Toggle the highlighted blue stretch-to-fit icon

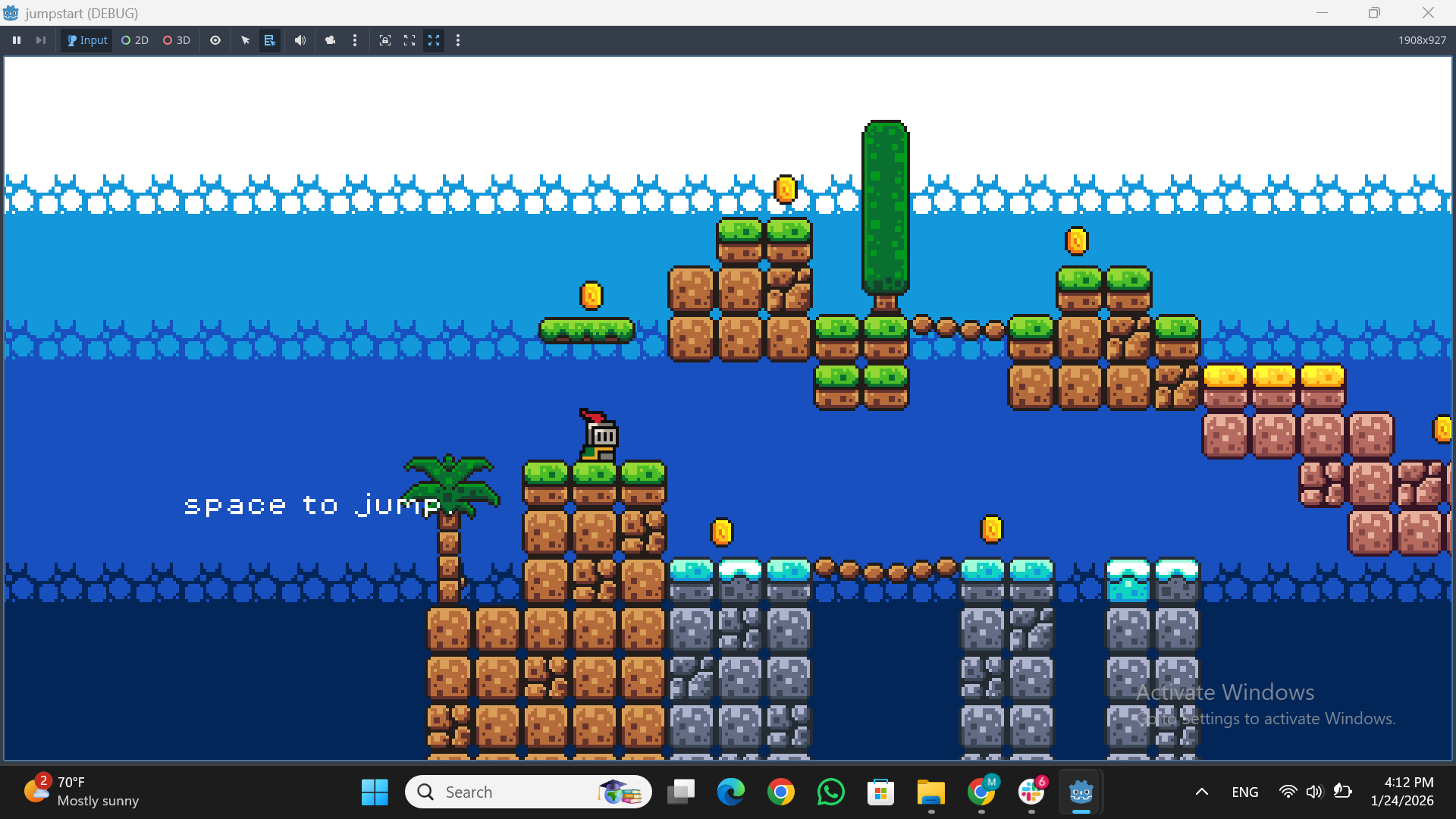[x=434, y=40]
